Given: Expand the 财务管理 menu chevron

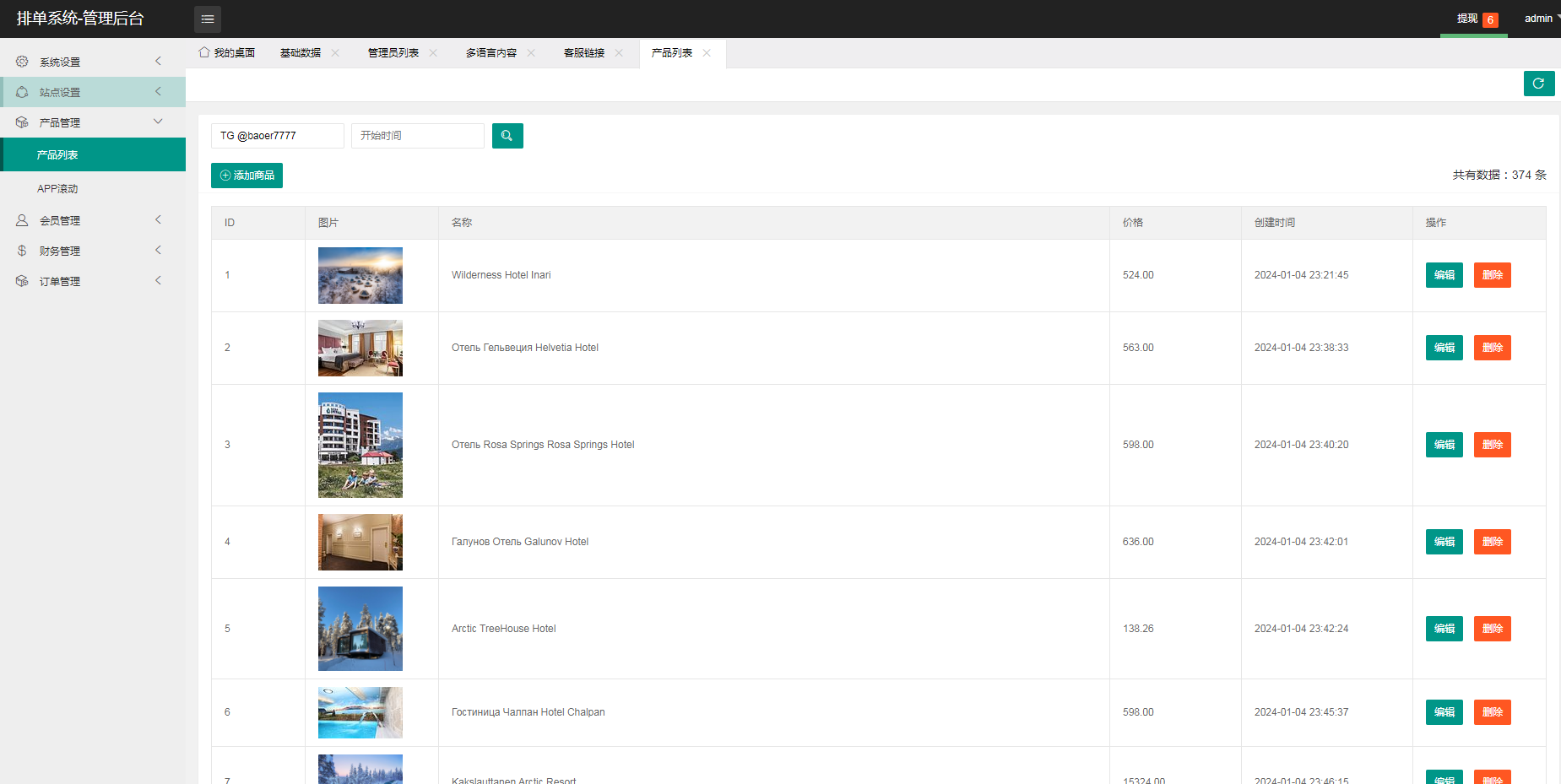Looking at the screenshot, I should (158, 251).
